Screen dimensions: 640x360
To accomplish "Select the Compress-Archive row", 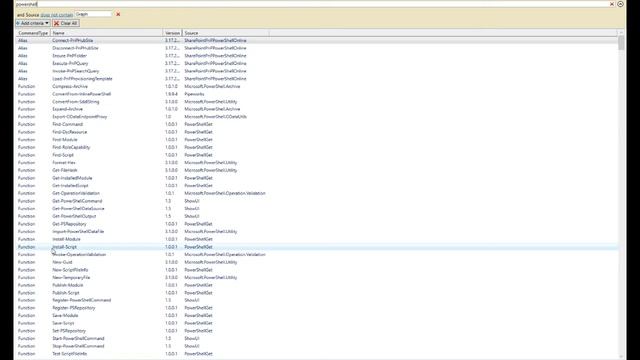I will pos(317,86).
